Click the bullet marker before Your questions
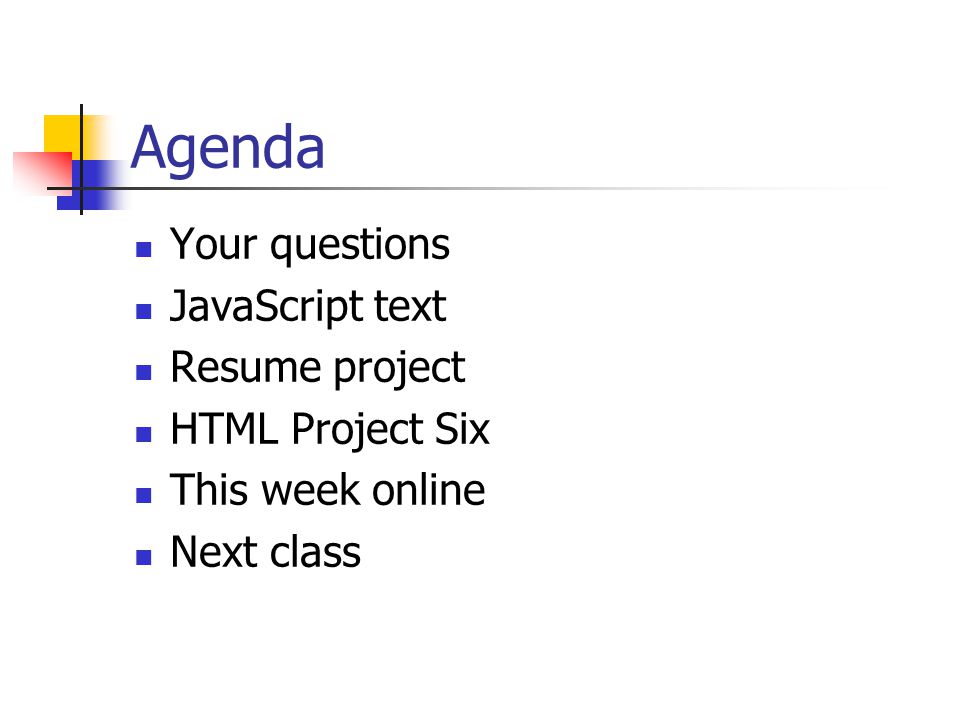This screenshot has height=720, width=960. point(143,250)
